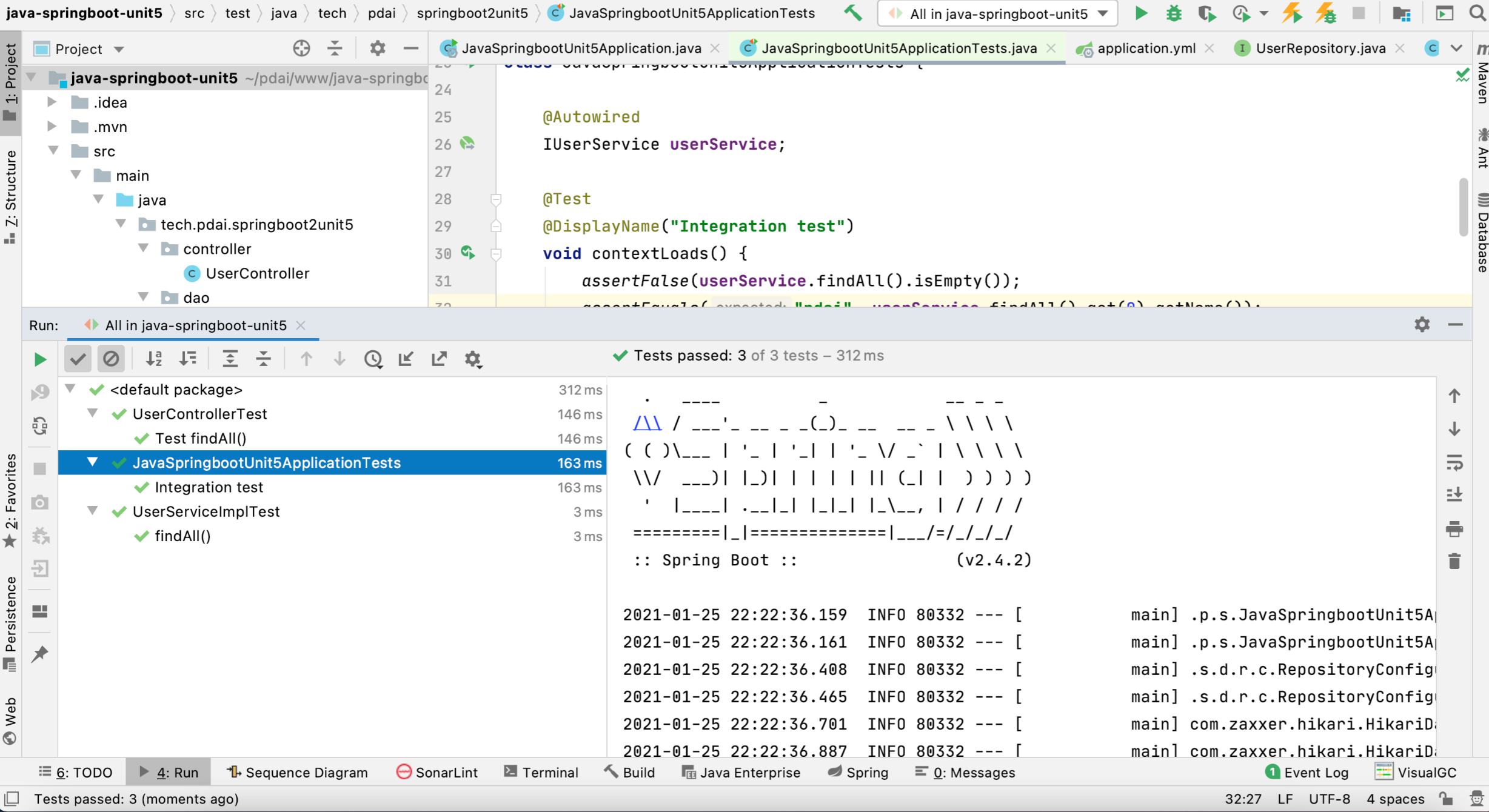Open the Event Log
Image resolution: width=1489 pixels, height=812 pixels.
[x=1307, y=772]
